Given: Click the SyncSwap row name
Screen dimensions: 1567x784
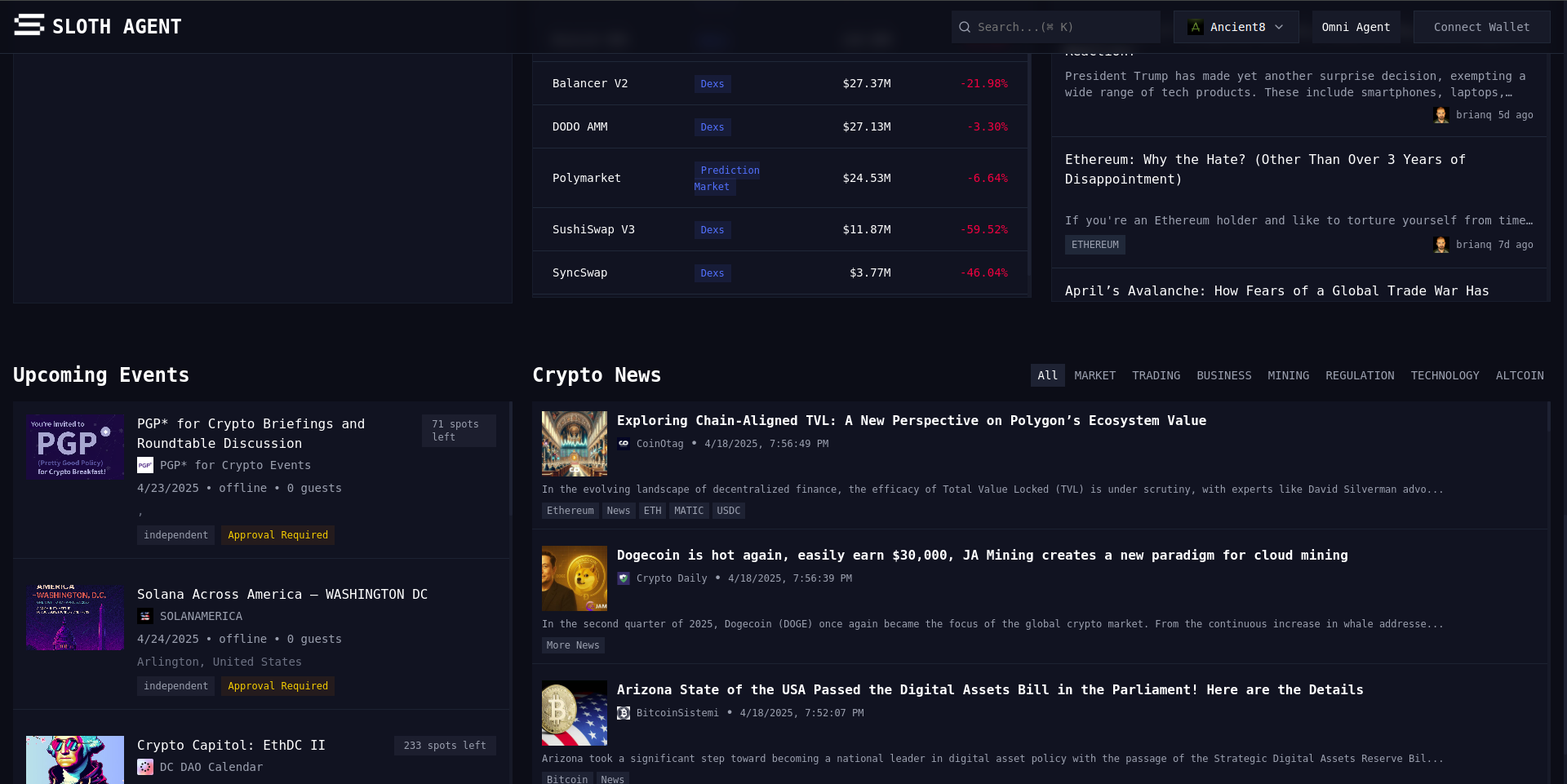Looking at the screenshot, I should click(580, 272).
